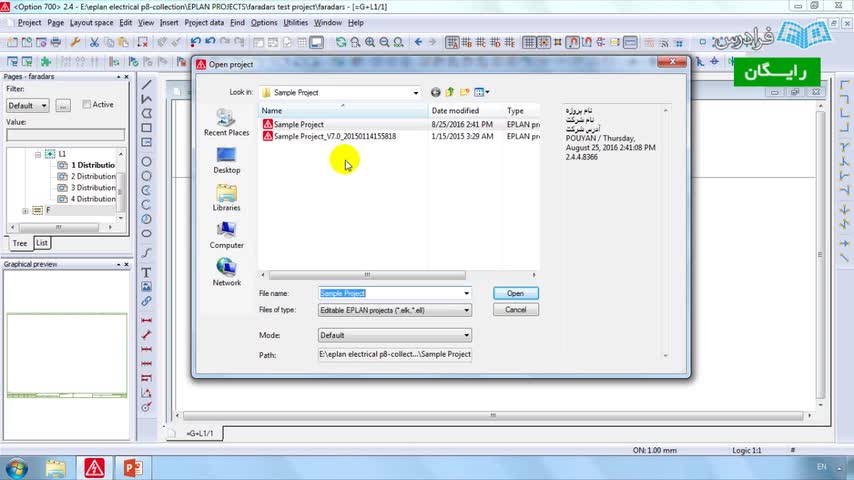Select the Hyperlink tool icon
This screenshot has height=480, width=854.
point(147,301)
